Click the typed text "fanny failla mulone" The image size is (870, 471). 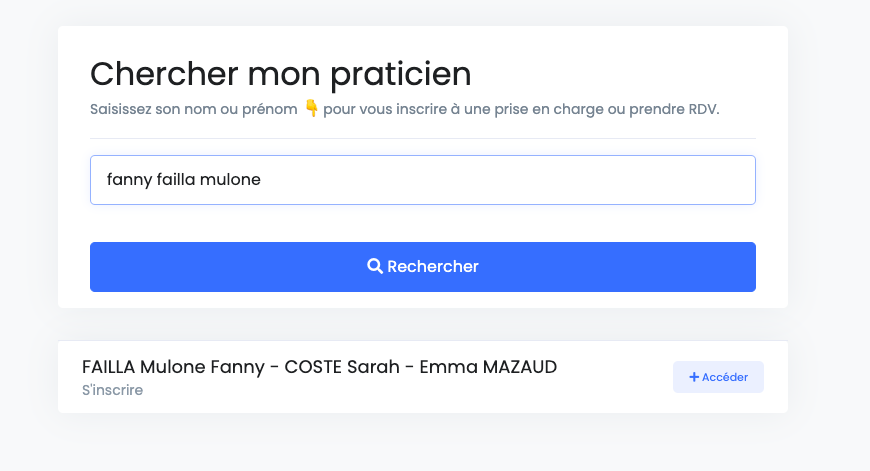[183, 180]
